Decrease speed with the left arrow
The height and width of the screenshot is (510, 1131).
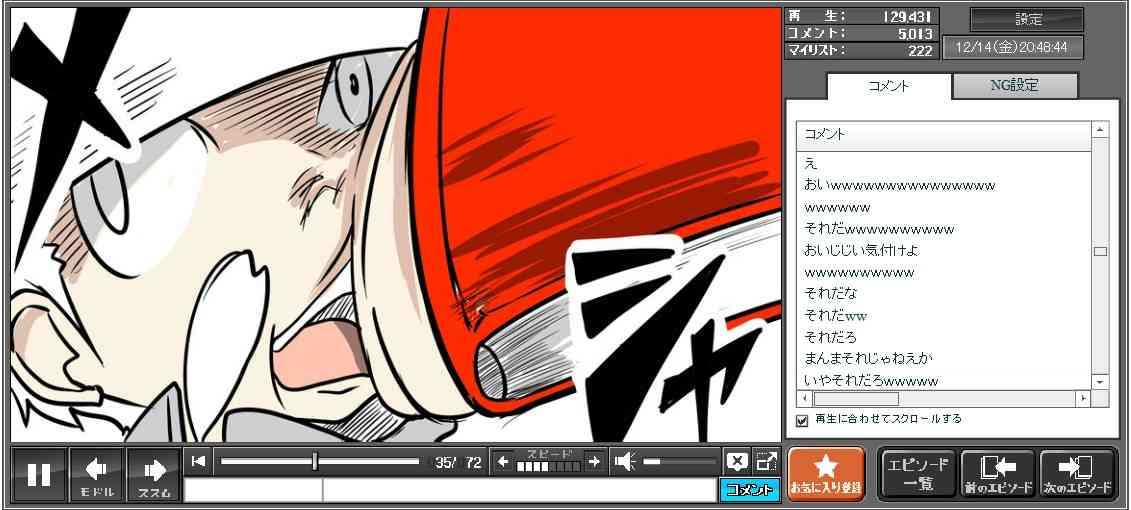click(503, 461)
